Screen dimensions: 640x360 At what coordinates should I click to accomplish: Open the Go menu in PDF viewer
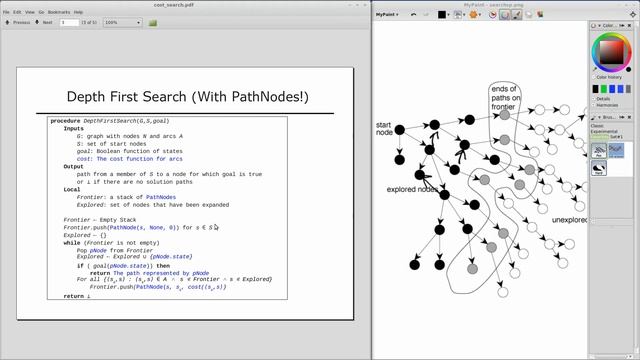click(41, 12)
